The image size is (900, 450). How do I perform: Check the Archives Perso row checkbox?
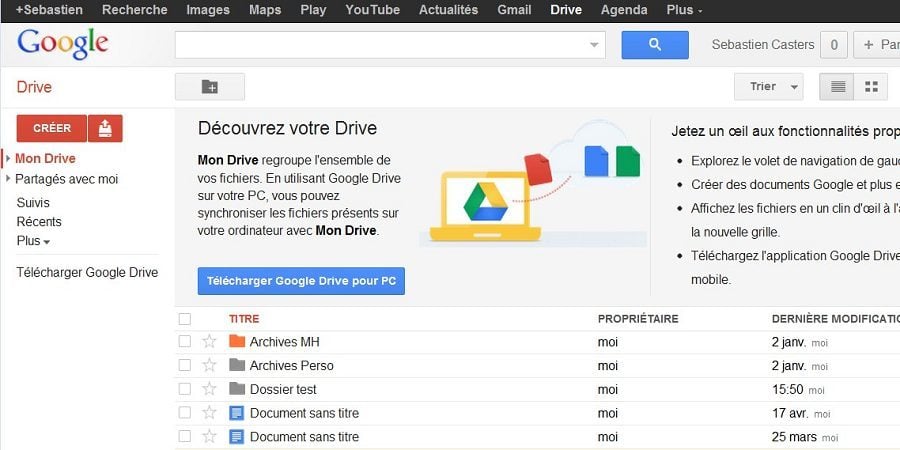[x=184, y=365]
